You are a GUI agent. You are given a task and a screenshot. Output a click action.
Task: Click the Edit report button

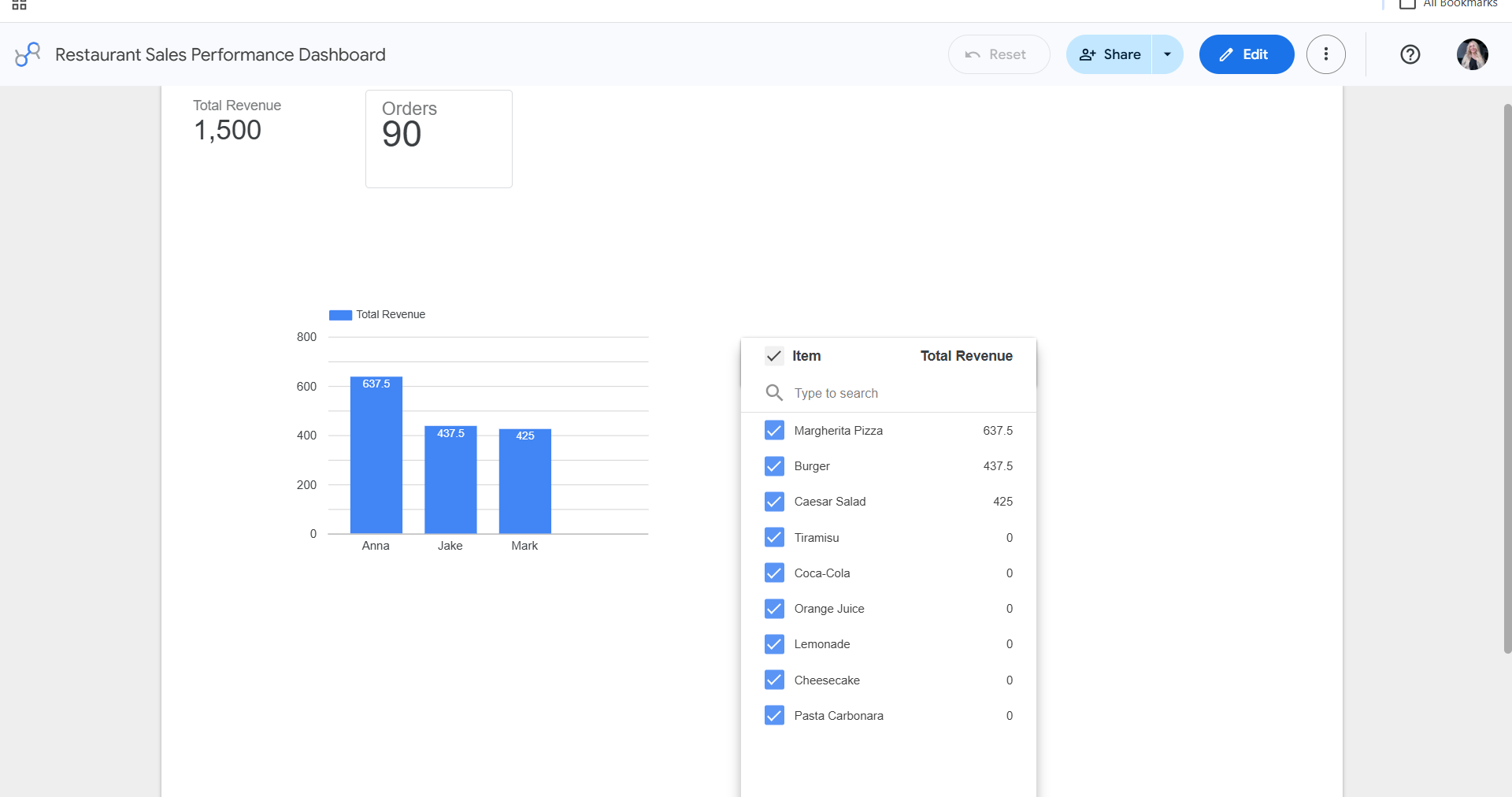pyautogui.click(x=1246, y=54)
